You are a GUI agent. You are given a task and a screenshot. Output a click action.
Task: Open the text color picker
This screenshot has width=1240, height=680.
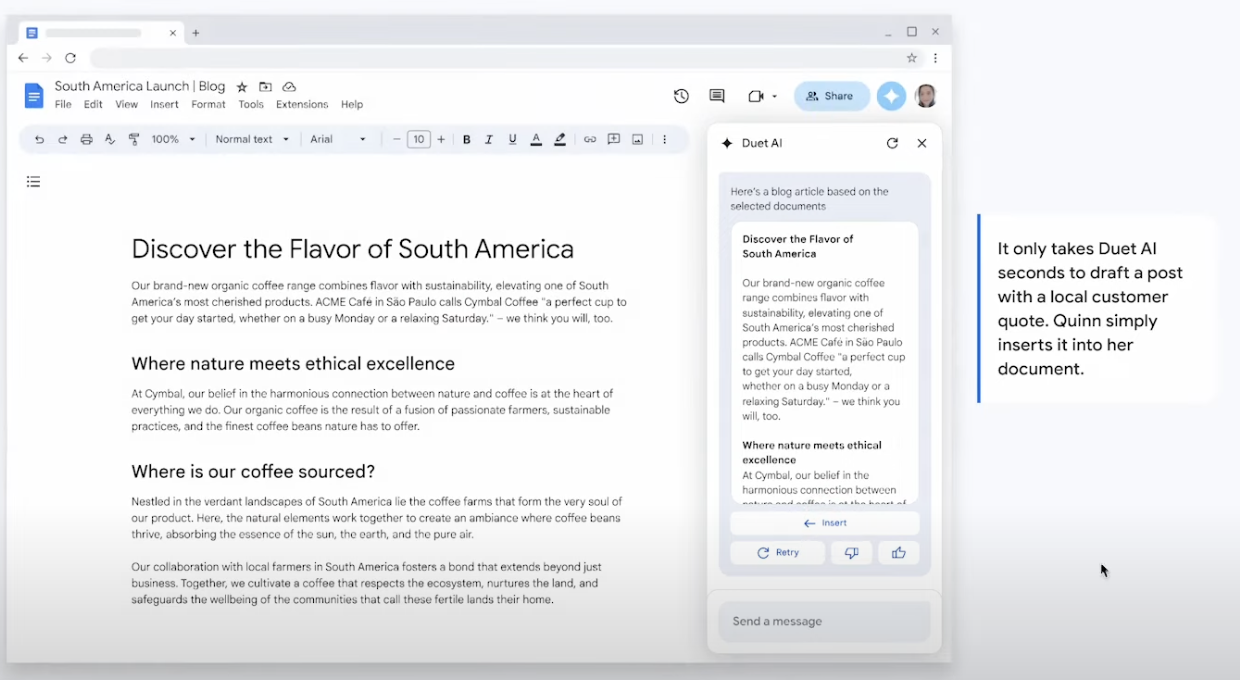click(536, 139)
